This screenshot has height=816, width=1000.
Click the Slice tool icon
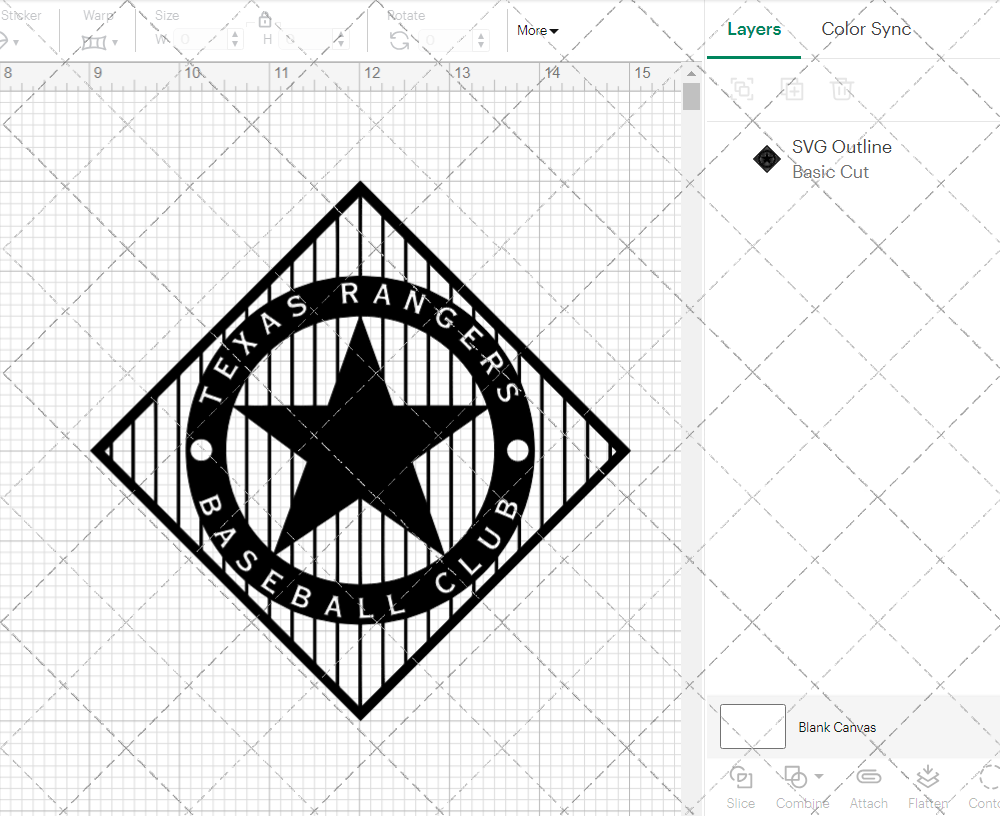(741, 778)
